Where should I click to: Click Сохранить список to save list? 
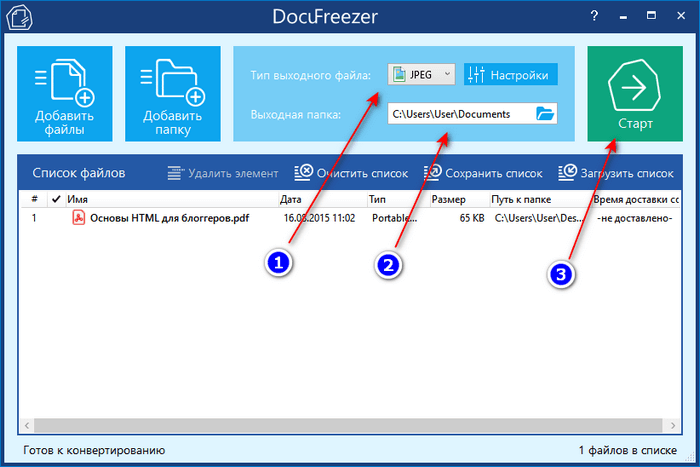click(x=483, y=173)
